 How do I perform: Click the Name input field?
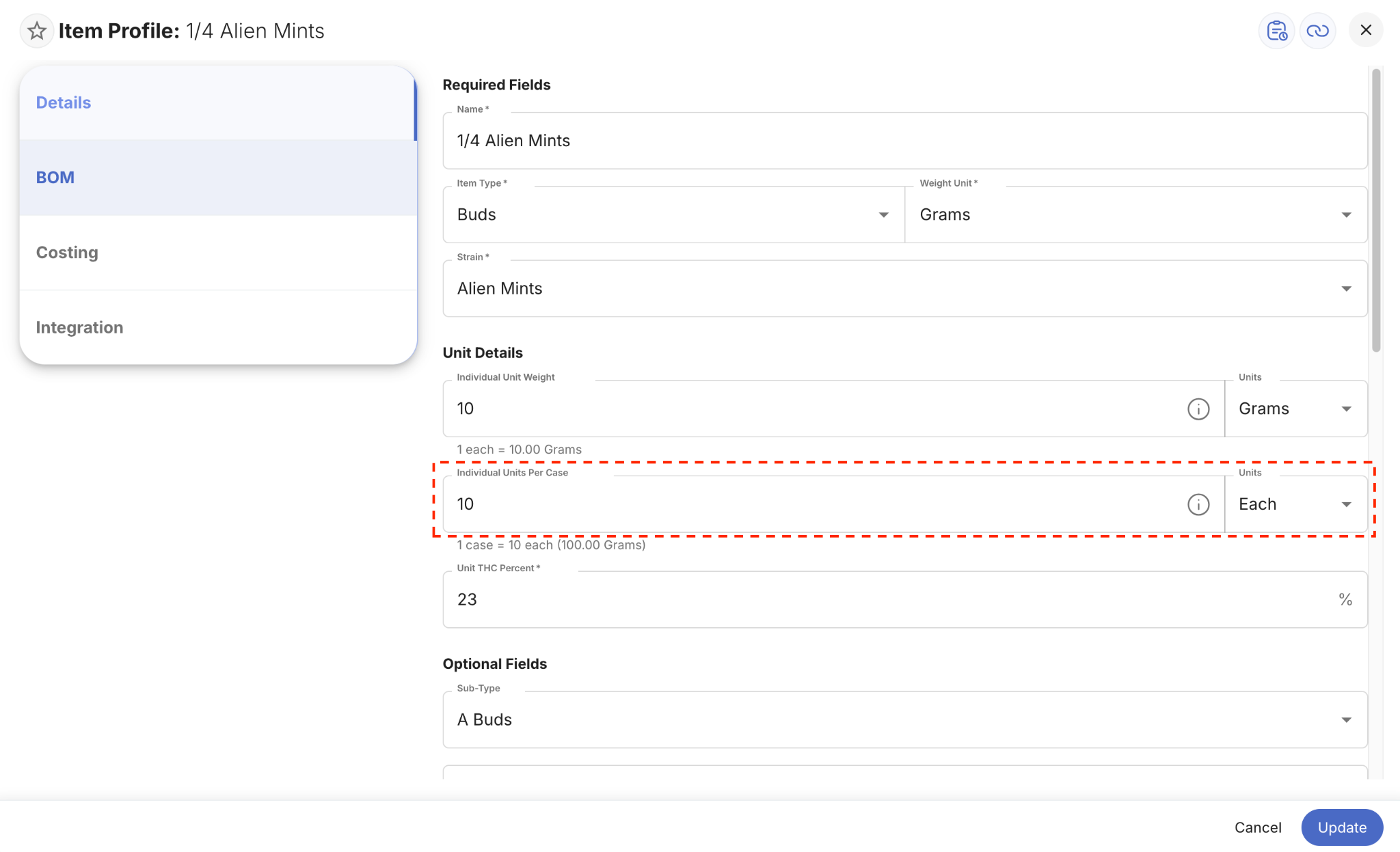click(905, 141)
